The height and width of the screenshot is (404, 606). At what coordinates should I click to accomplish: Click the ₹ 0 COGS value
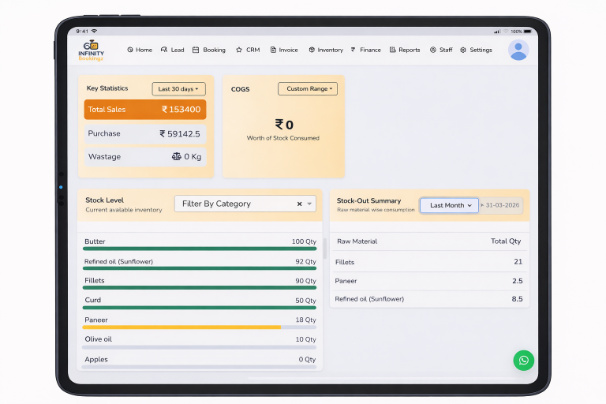(284, 124)
